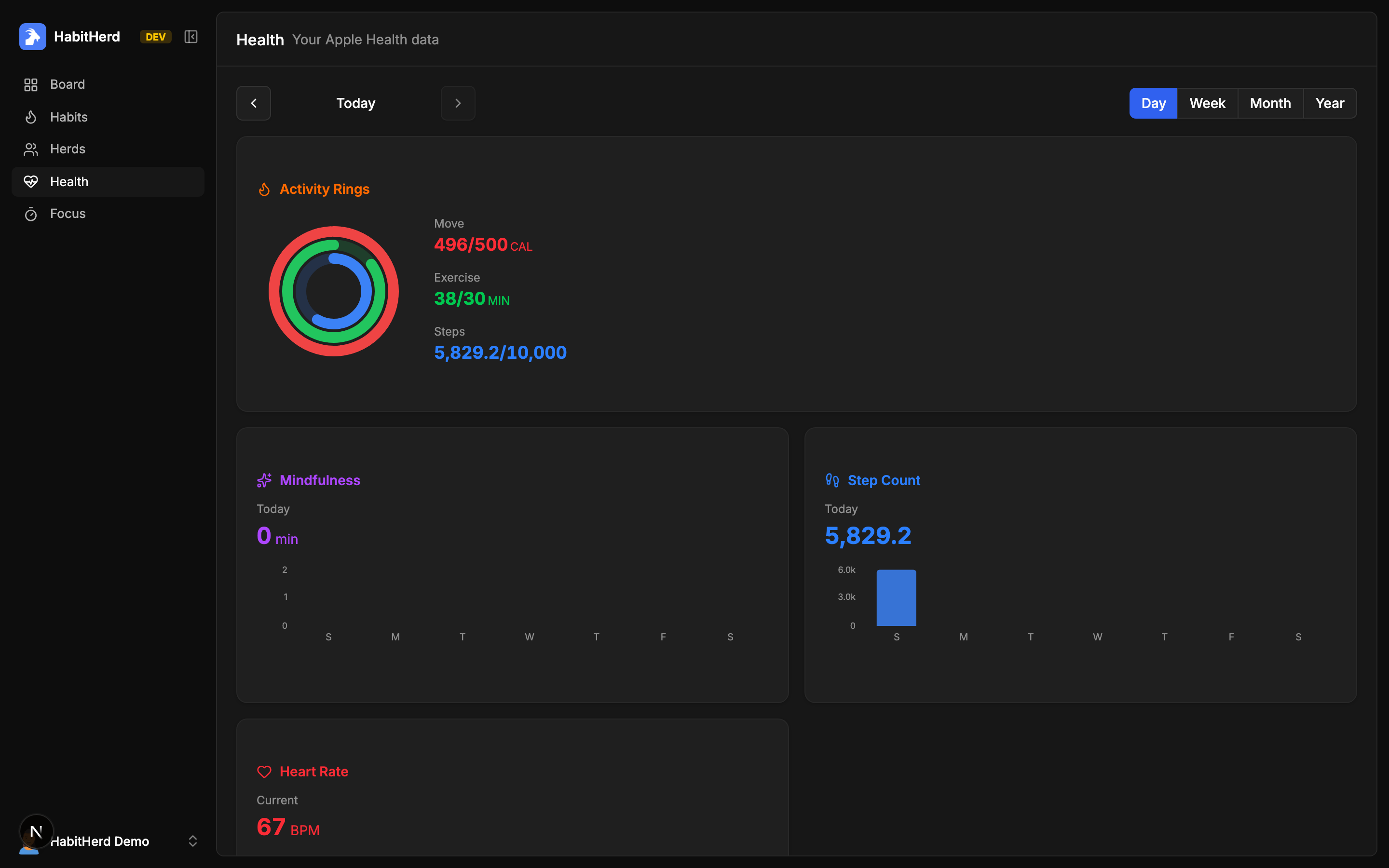Click the HabitHerd logo icon
Image resolution: width=1389 pixels, height=868 pixels.
click(x=33, y=37)
